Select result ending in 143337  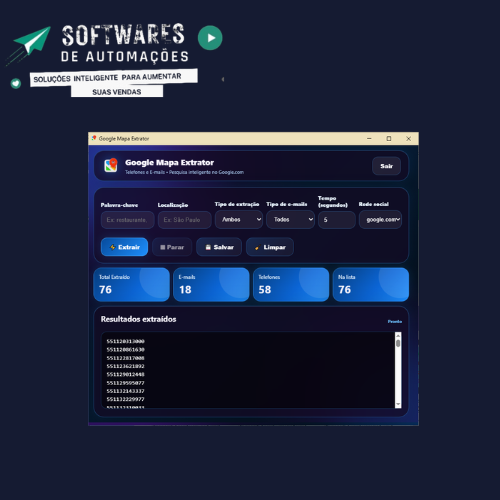pyautogui.click(x=125, y=391)
